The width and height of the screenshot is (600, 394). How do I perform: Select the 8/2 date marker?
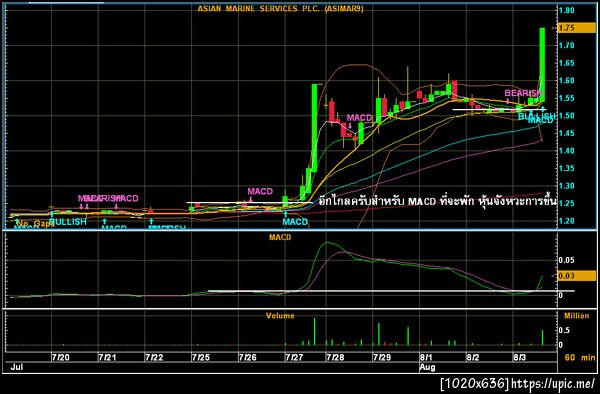(x=473, y=358)
